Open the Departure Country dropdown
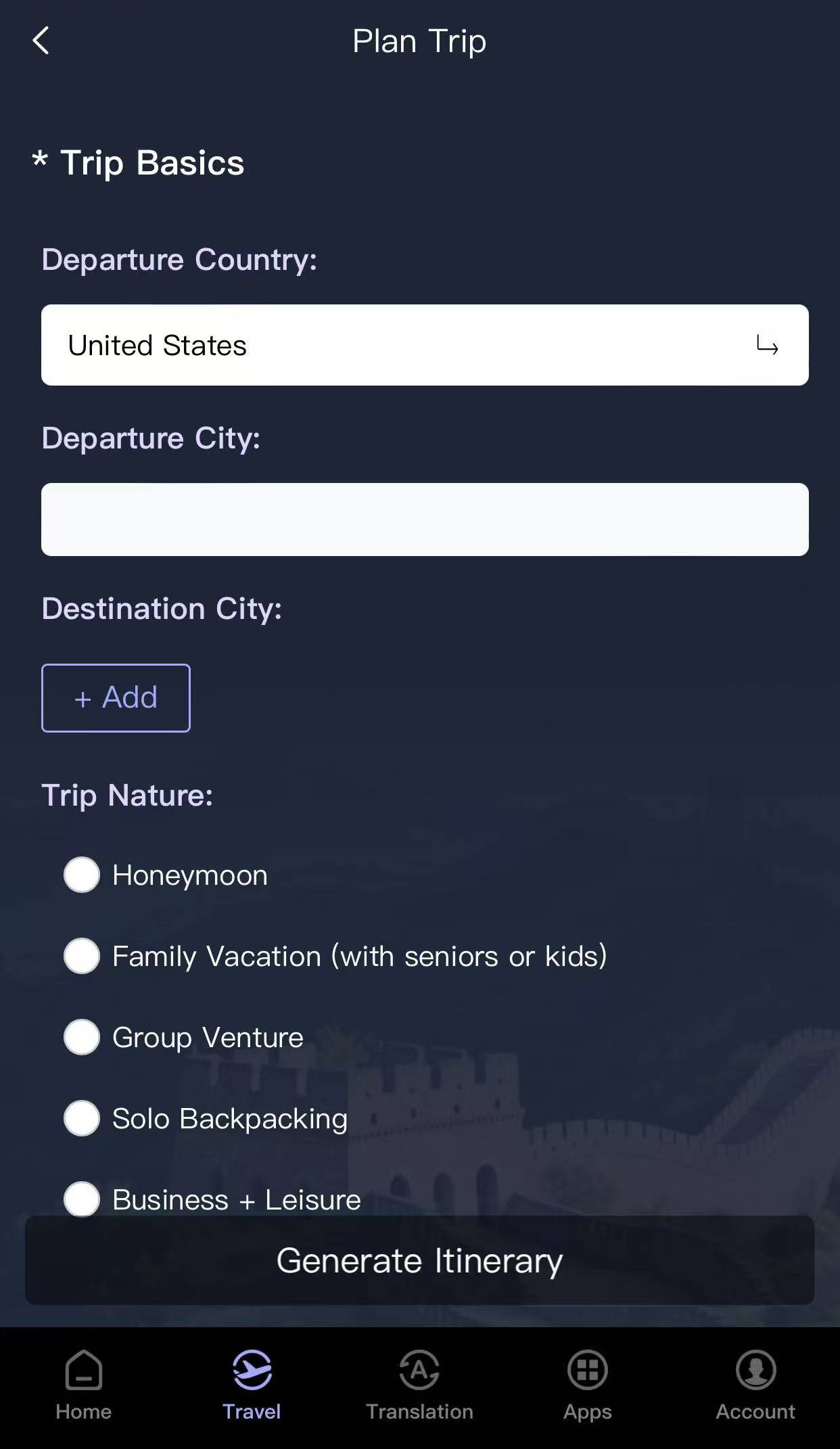The width and height of the screenshot is (840, 1449). (x=406, y=345)
